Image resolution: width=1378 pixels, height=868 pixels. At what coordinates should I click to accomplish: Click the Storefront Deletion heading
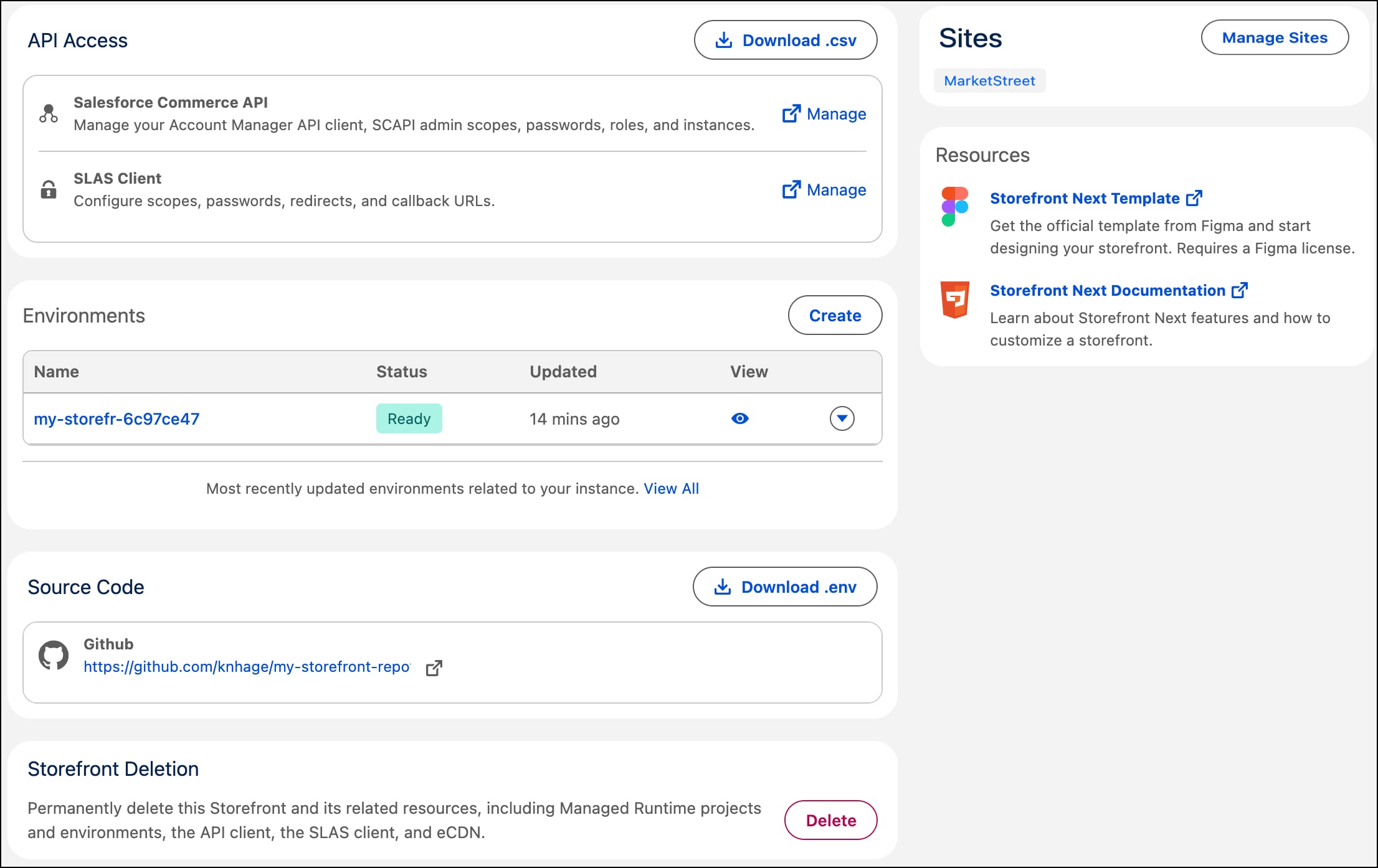click(x=113, y=769)
